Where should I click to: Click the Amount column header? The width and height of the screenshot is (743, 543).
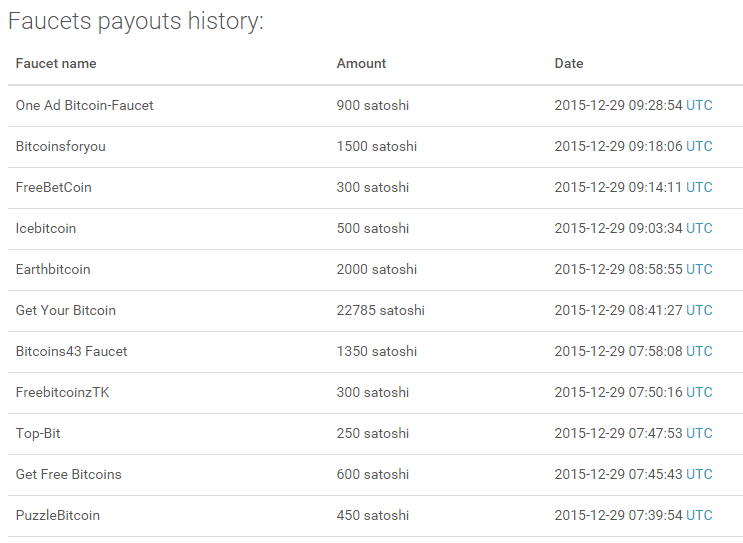361,63
